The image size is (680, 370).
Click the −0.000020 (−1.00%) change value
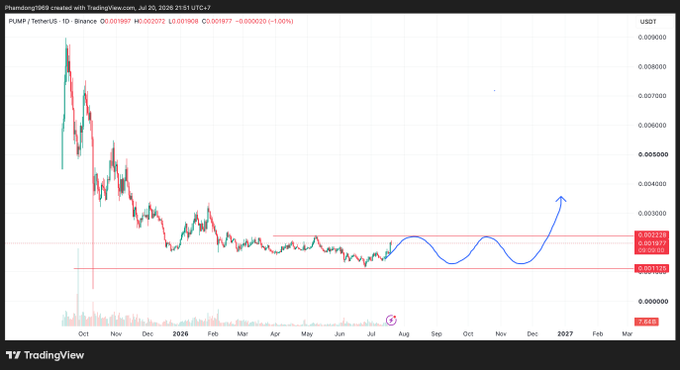pos(264,21)
